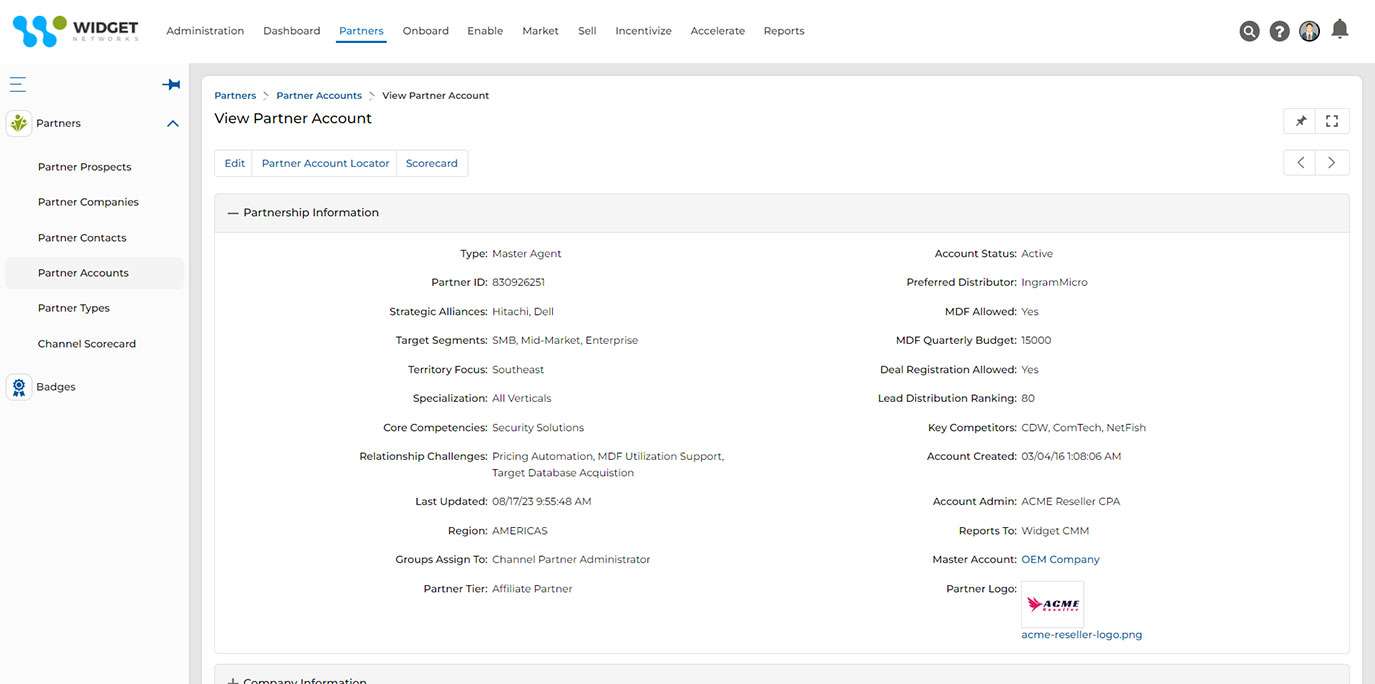Viewport: 1375px width, 684px height.
Task: Click the search magnifier icon in header
Action: tap(1249, 31)
